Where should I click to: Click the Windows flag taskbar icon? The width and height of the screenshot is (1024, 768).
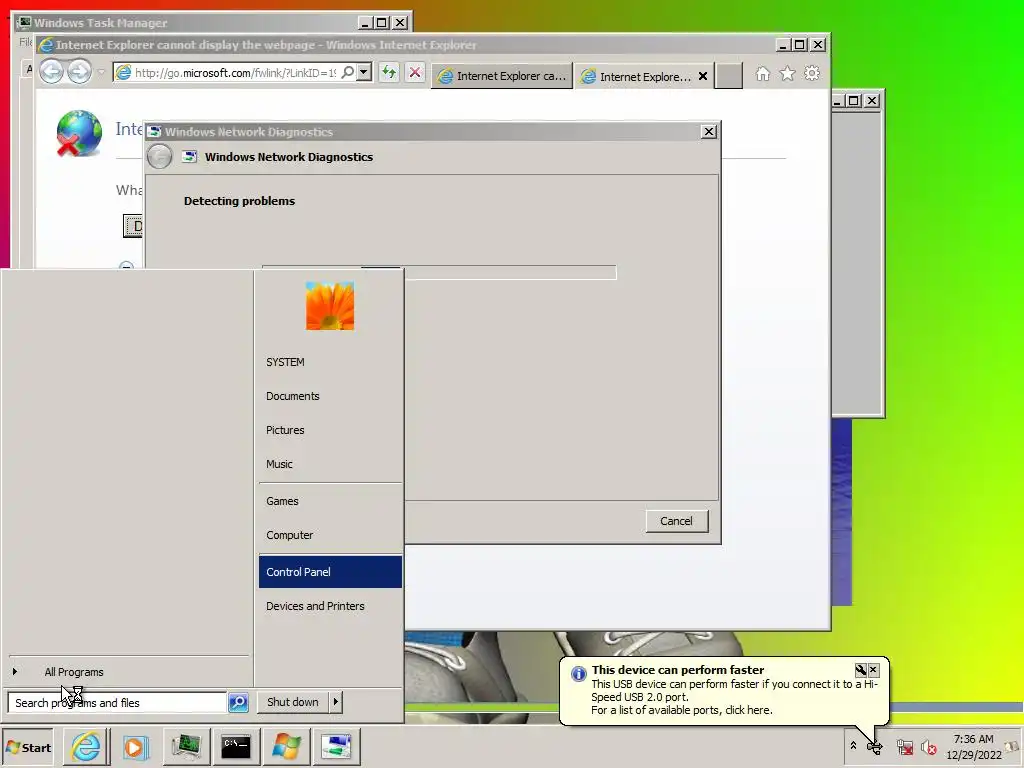point(286,746)
